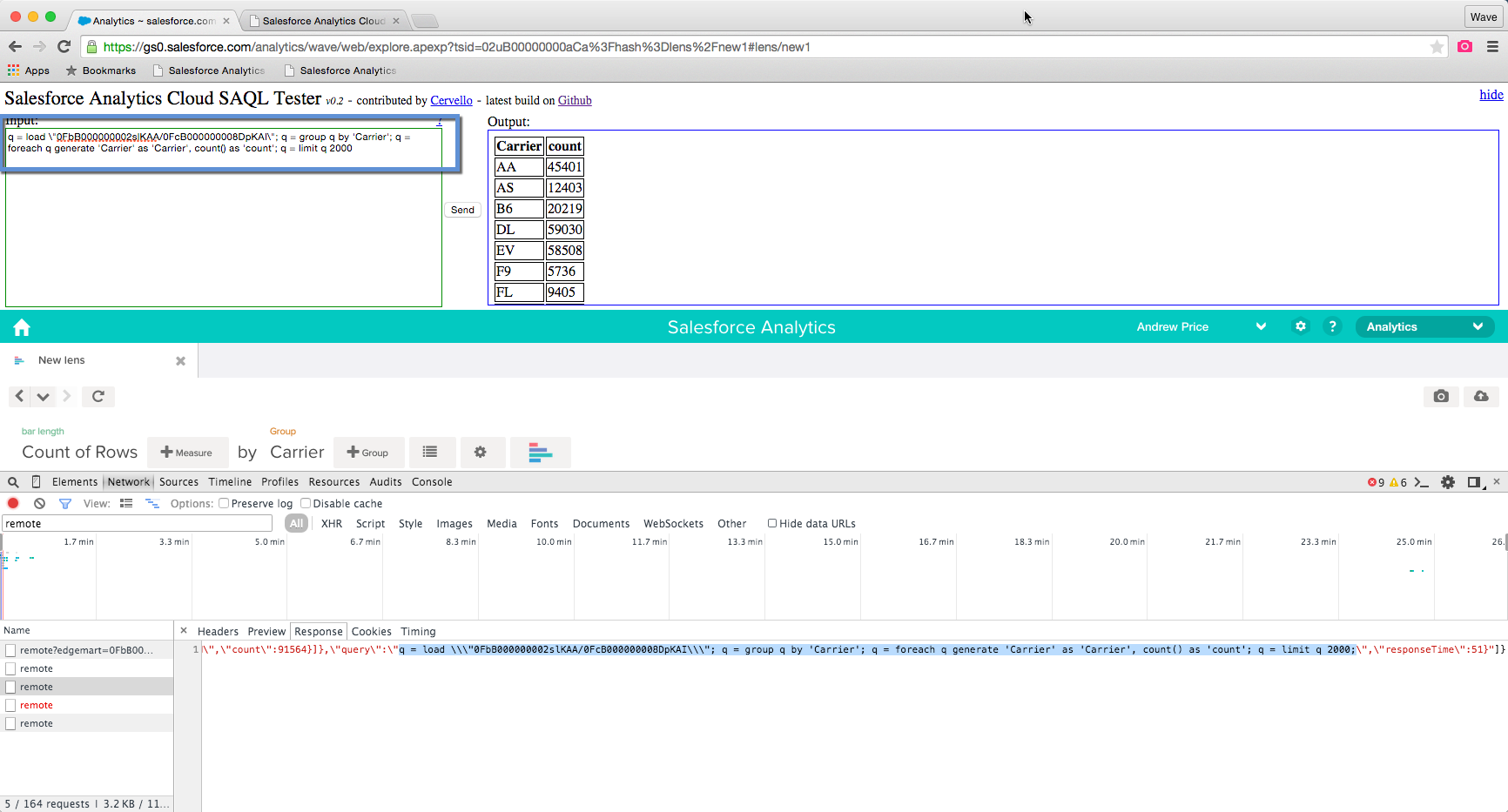Bookmark this page with the star icon
The height and width of the screenshot is (812, 1508).
tap(1437, 47)
